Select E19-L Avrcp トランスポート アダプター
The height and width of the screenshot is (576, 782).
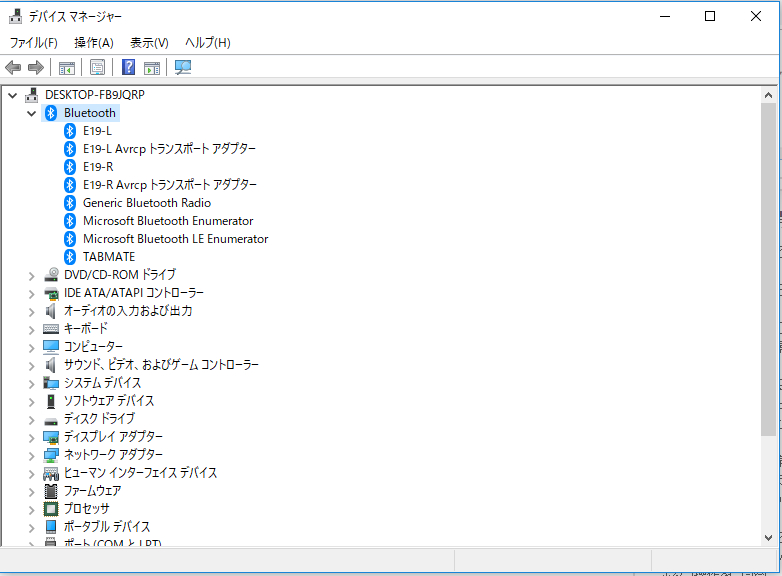tap(169, 149)
